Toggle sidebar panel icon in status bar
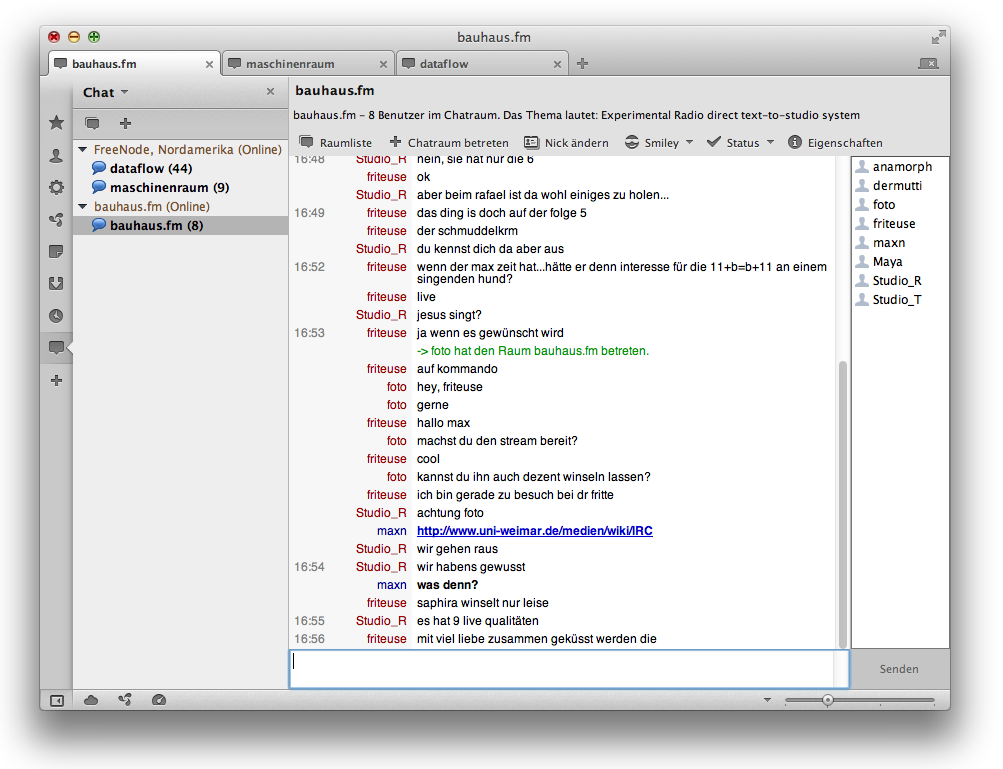The height and width of the screenshot is (769, 1003). click(x=57, y=701)
